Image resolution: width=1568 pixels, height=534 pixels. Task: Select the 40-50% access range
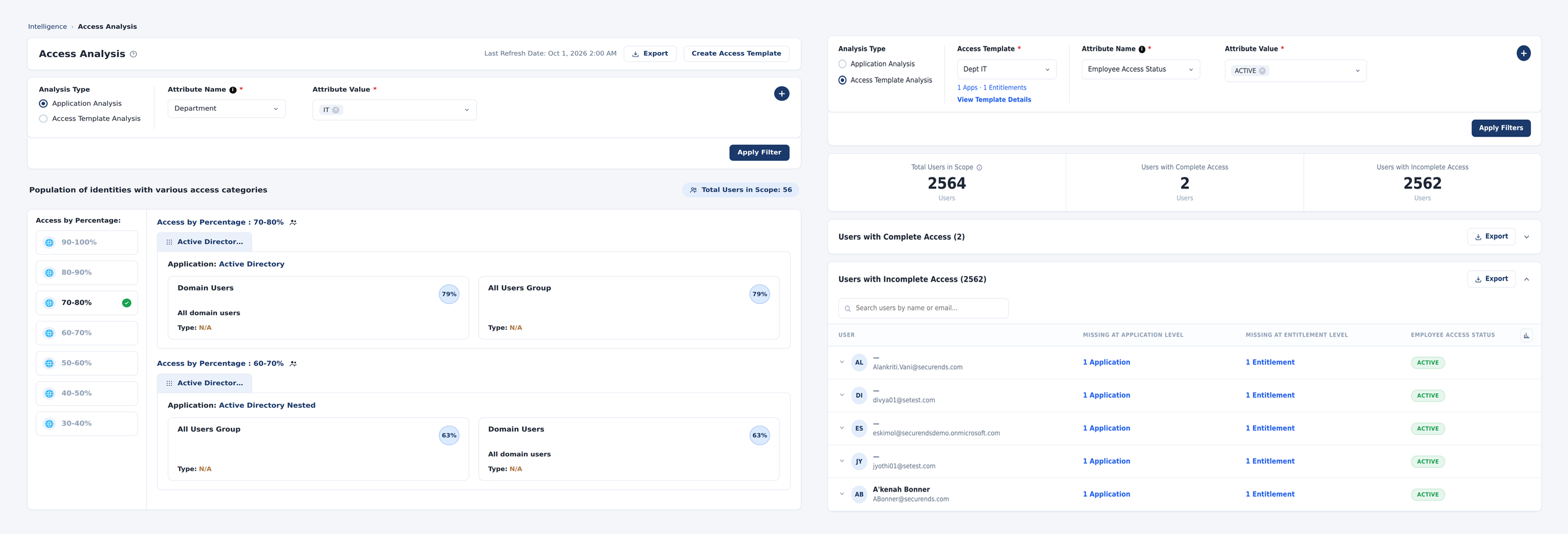tap(87, 393)
